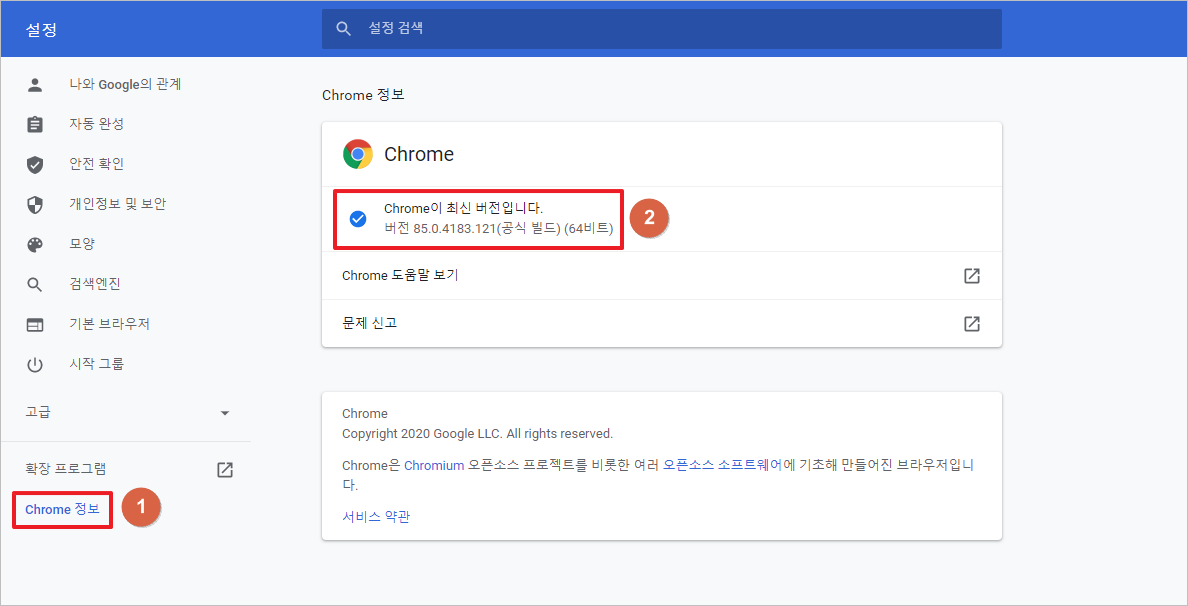Select Chrome 정보 in the sidebar
This screenshot has height=606, width=1188.
pos(62,510)
